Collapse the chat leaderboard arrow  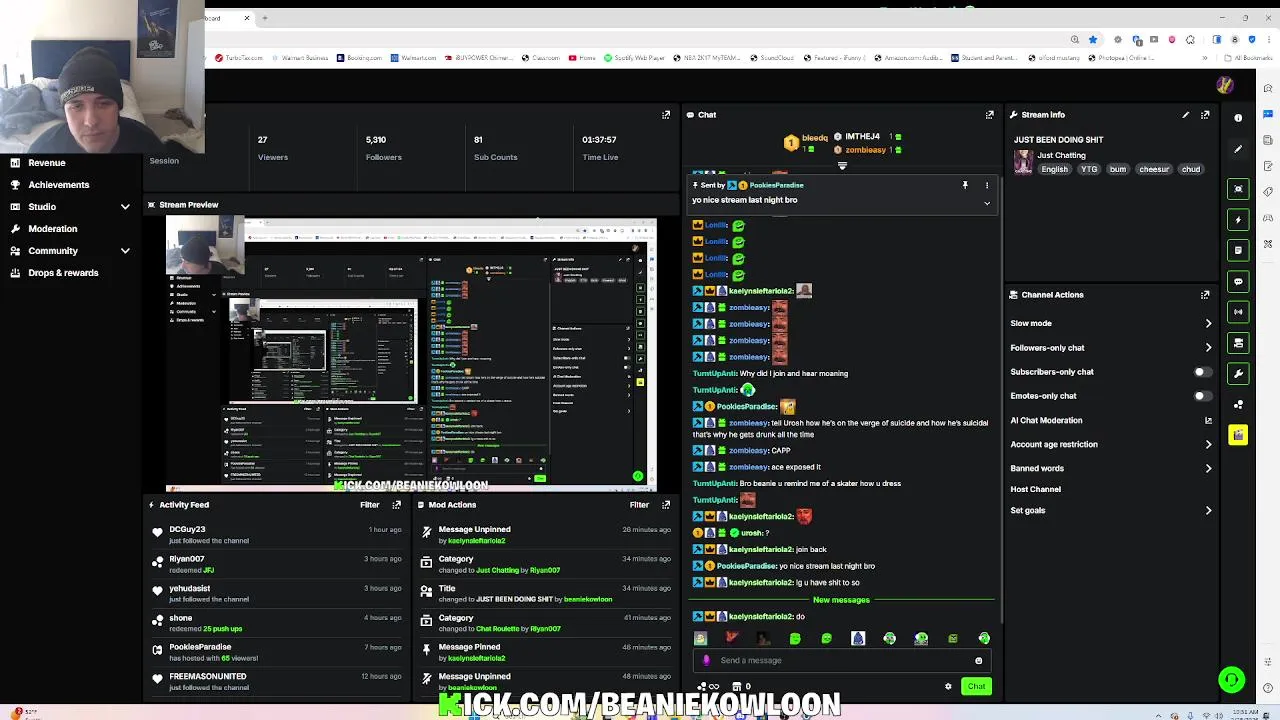pos(842,166)
